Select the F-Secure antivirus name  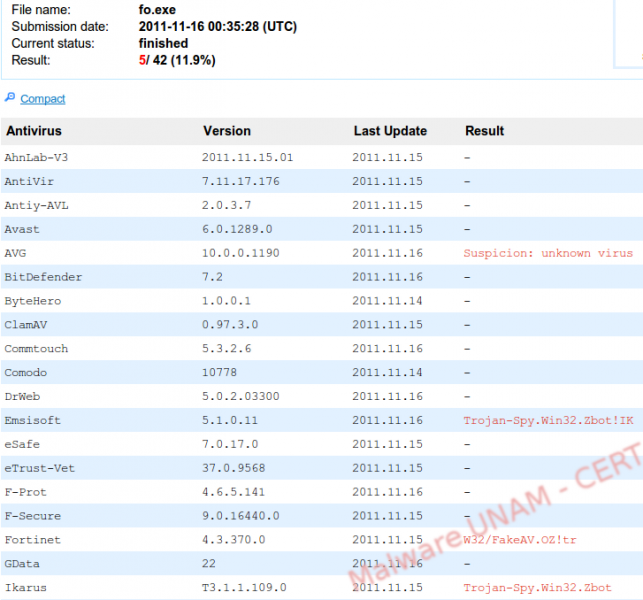tap(33, 516)
